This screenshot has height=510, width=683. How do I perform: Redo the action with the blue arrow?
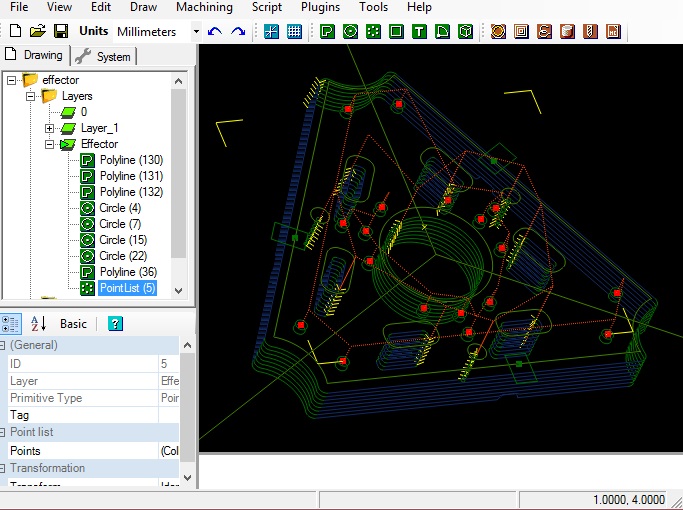(x=238, y=31)
